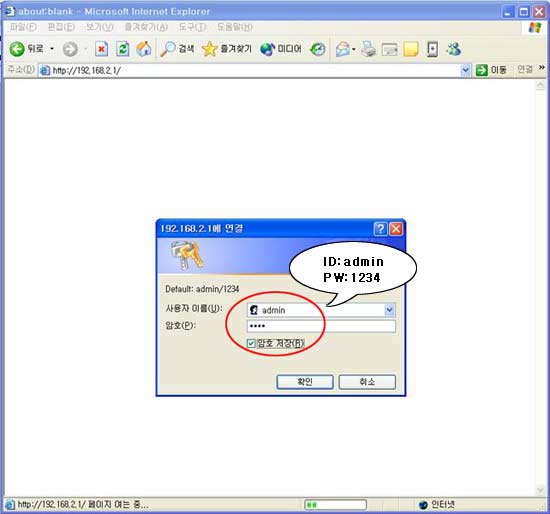Open the Search (검색) magnifier icon
This screenshot has height=514, width=550.
[x=167, y=49]
